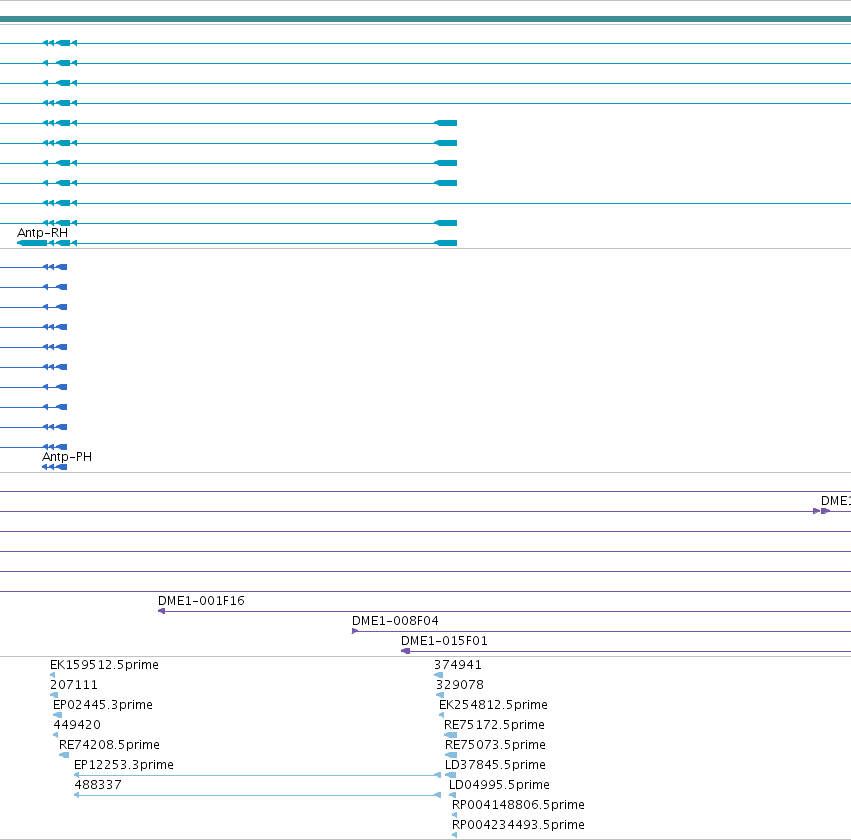Select RE75172.5prime EST label

(494, 725)
